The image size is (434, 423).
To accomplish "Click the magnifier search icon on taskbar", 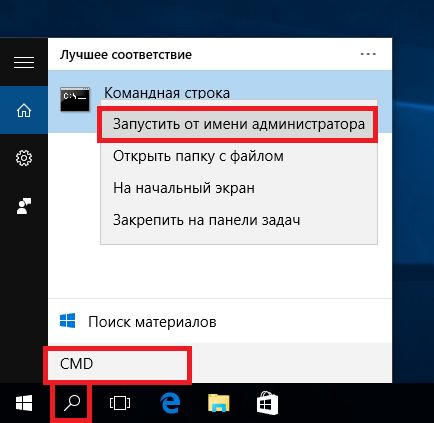I will (x=71, y=403).
